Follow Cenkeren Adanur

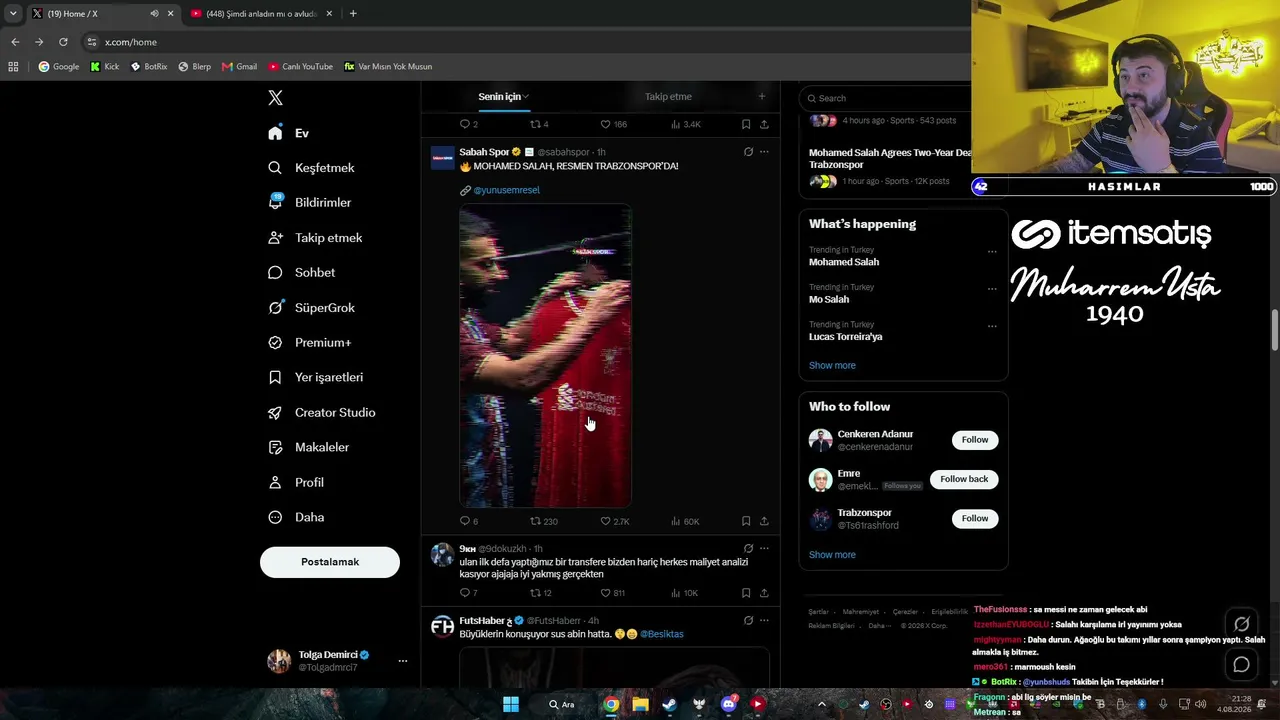pyautogui.click(x=975, y=440)
